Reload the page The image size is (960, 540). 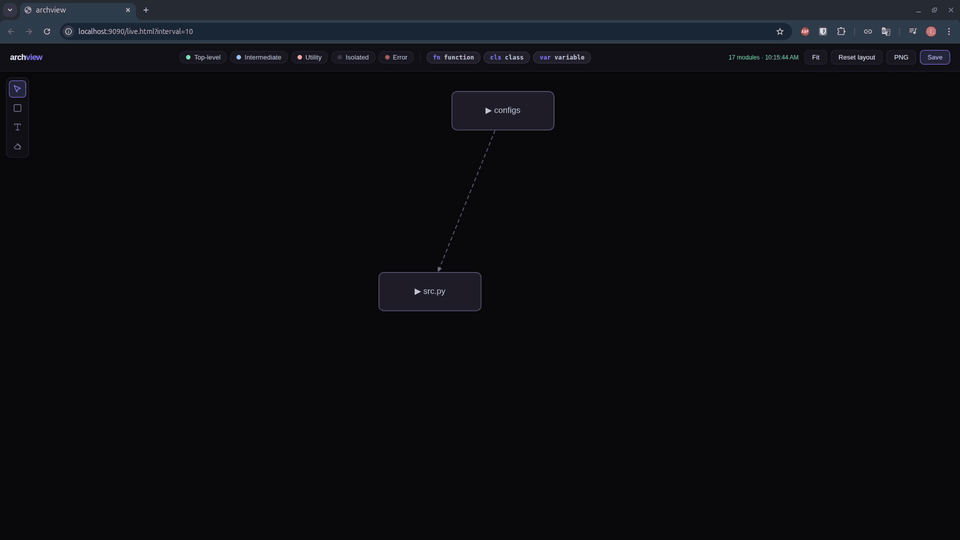tap(47, 31)
